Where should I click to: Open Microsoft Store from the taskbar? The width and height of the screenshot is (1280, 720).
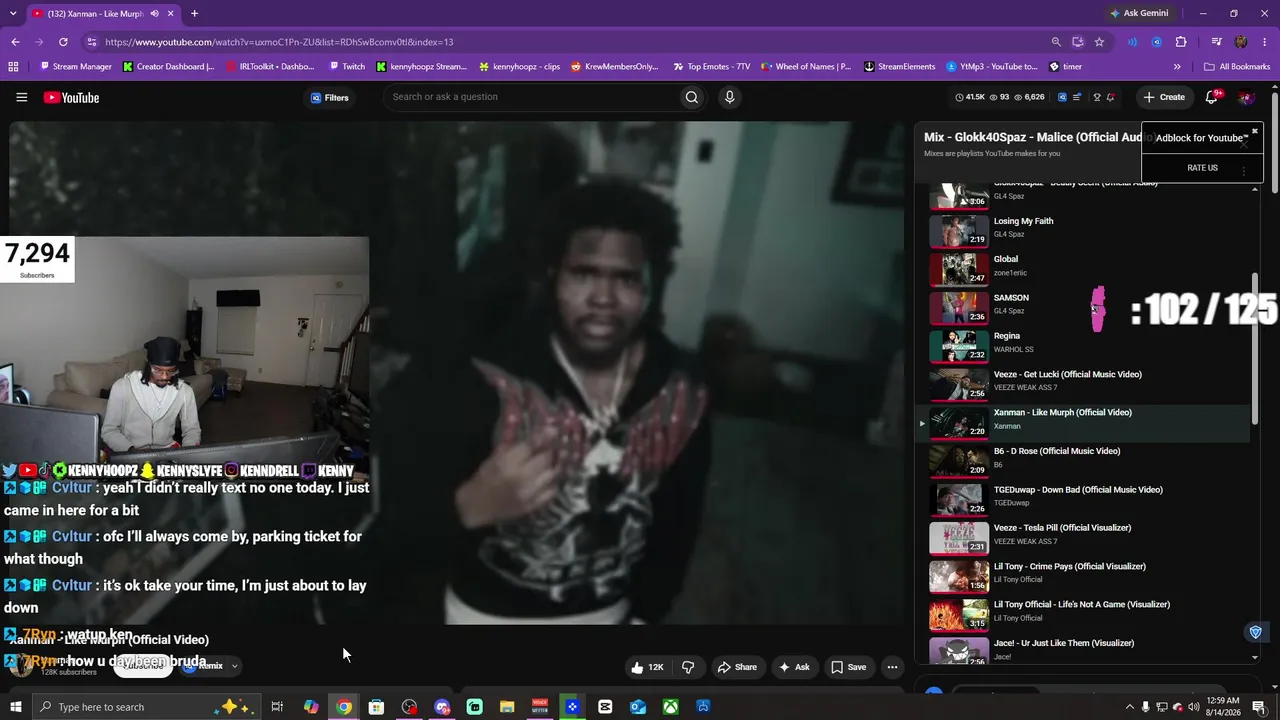(376, 707)
